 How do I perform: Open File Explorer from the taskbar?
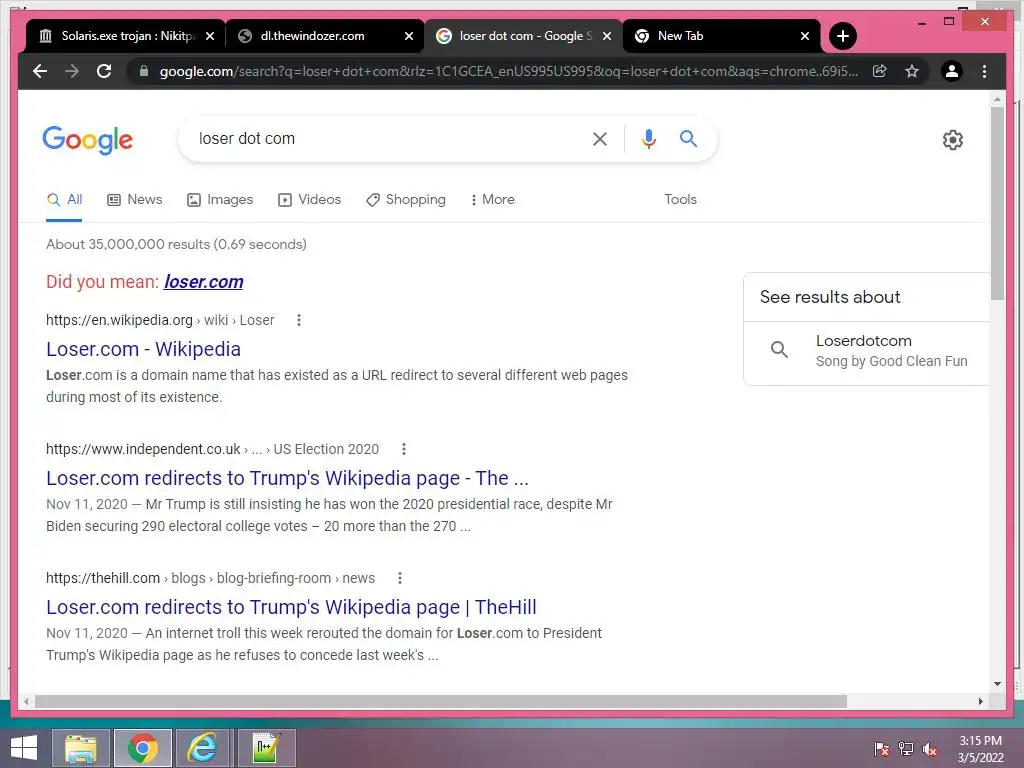point(80,748)
